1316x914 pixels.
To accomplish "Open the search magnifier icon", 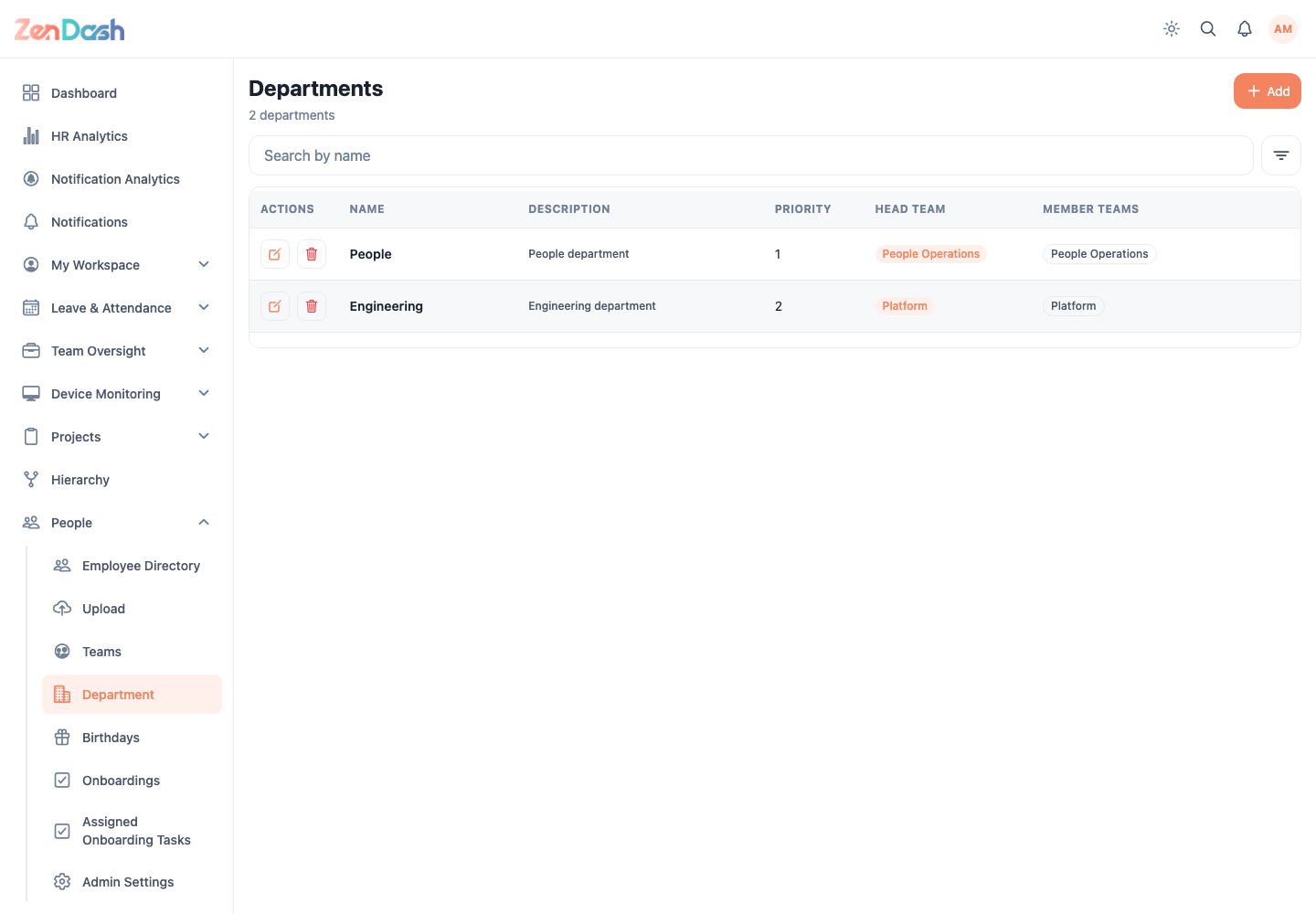I will 1208,29.
